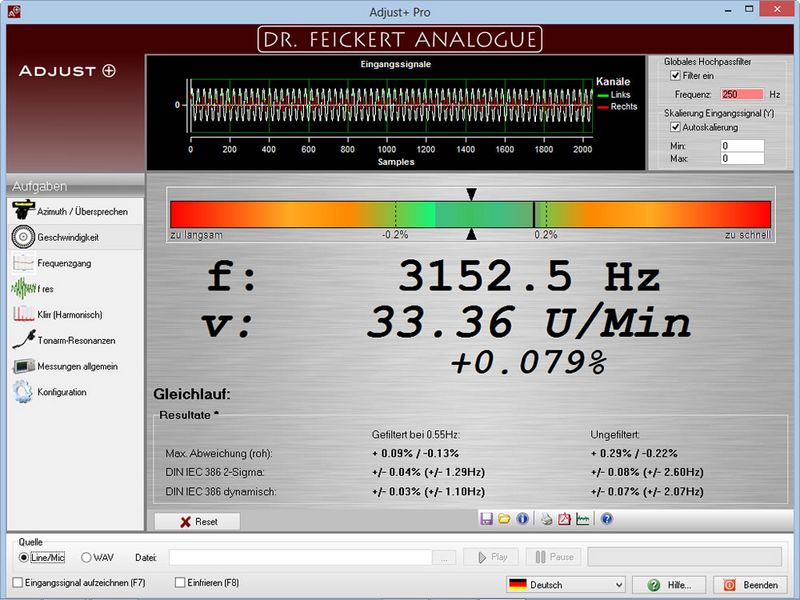The width and height of the screenshot is (800, 600).
Task: Click the empty progress bar beside Pause
Action: click(685, 557)
